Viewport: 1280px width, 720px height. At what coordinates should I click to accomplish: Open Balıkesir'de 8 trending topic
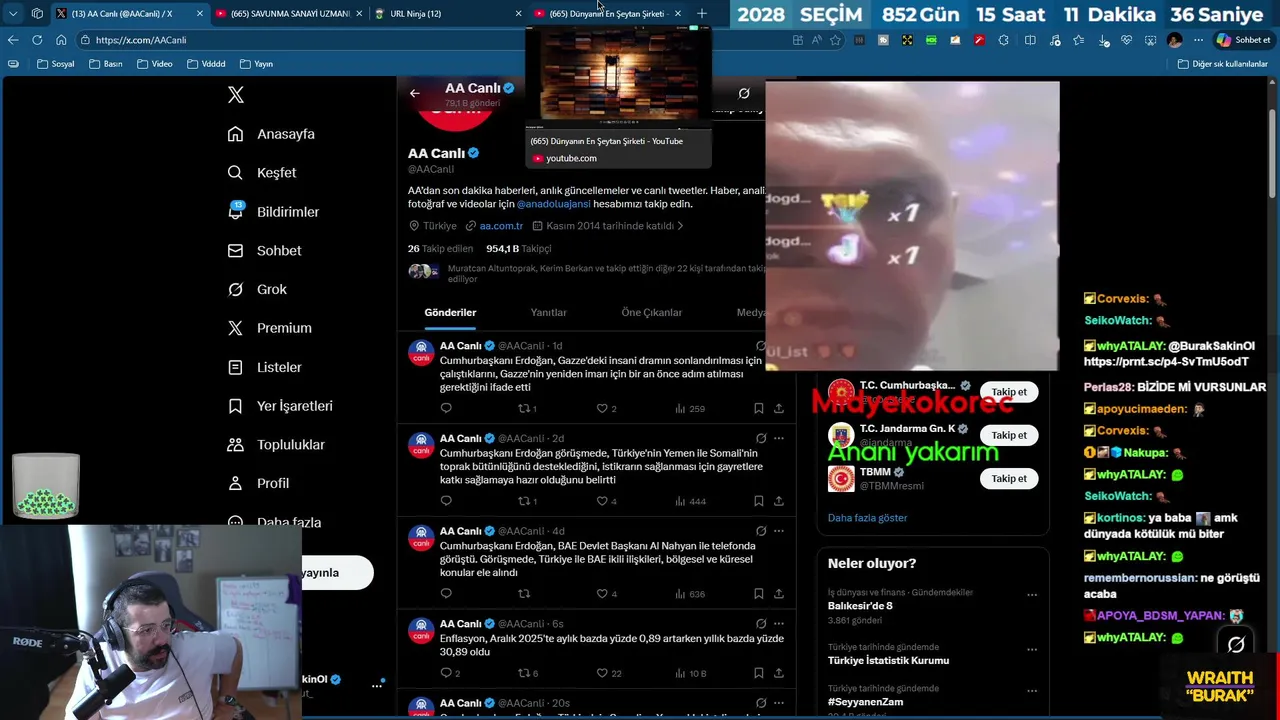click(860, 606)
